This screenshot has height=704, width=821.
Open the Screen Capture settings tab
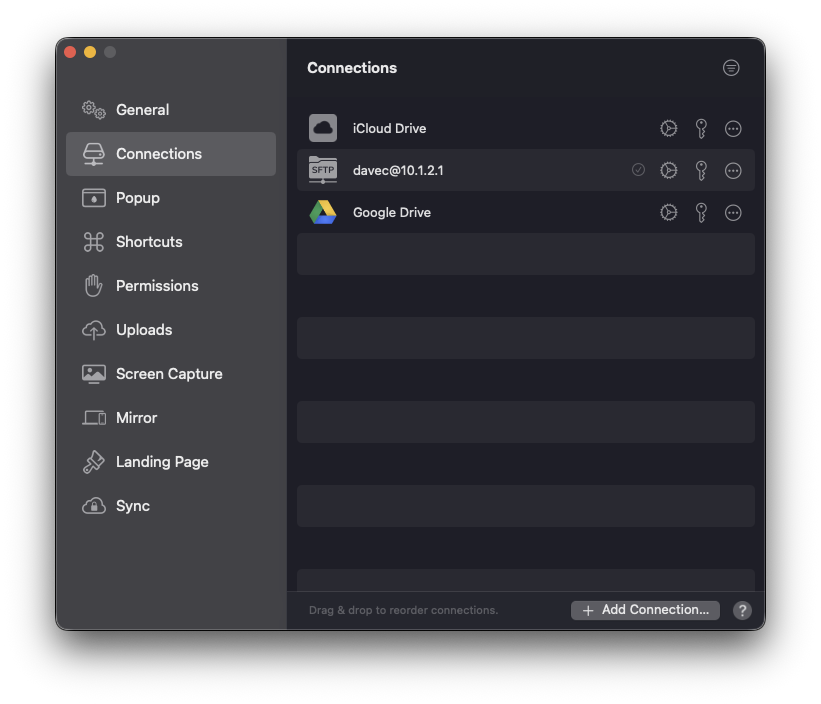click(169, 374)
